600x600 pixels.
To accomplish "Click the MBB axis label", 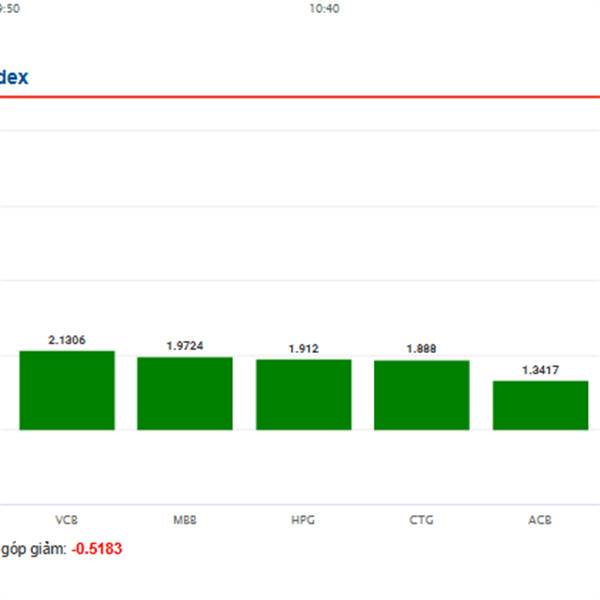I will tap(185, 520).
